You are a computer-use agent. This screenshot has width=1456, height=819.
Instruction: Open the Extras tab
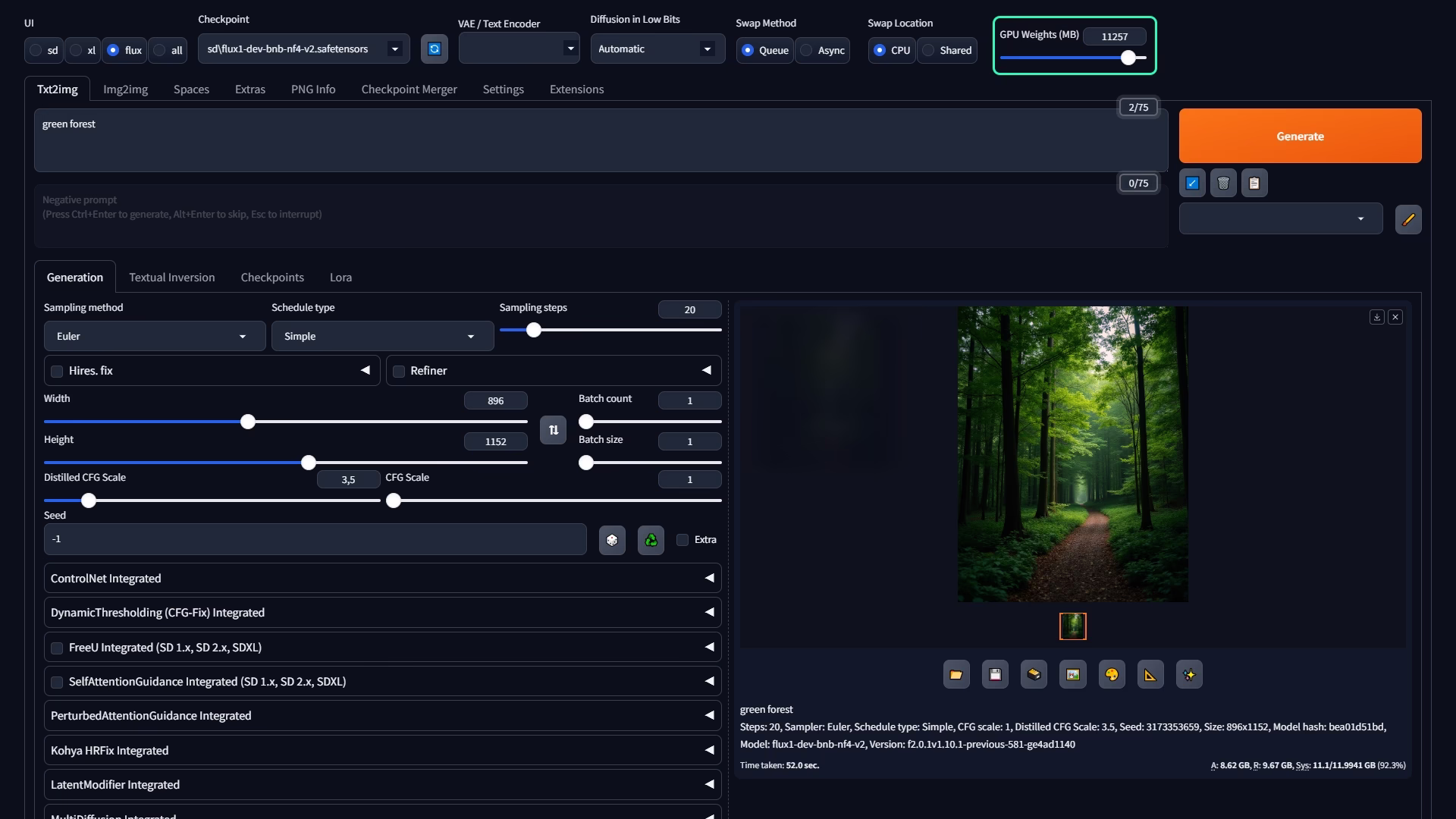[250, 89]
